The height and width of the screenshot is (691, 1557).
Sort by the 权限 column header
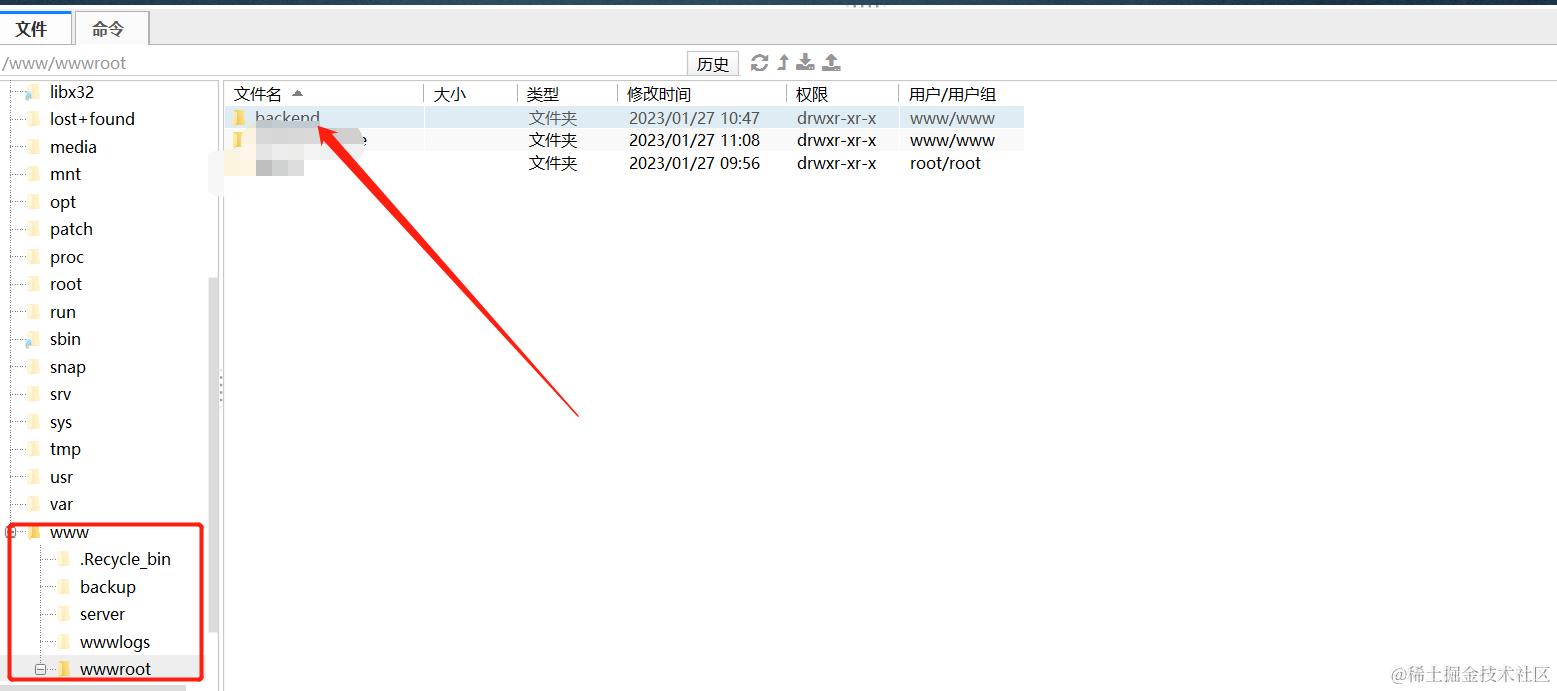842,94
